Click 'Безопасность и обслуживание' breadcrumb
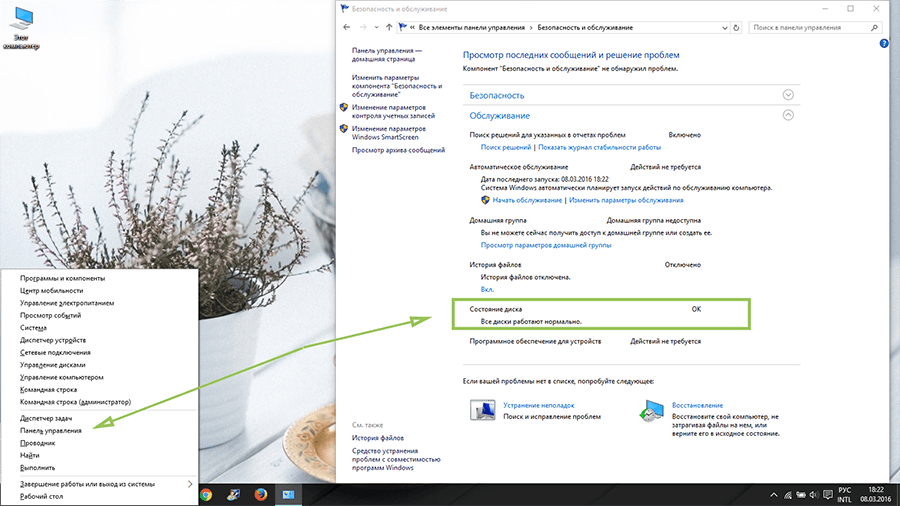Image resolution: width=900 pixels, height=506 pixels. (x=585, y=28)
